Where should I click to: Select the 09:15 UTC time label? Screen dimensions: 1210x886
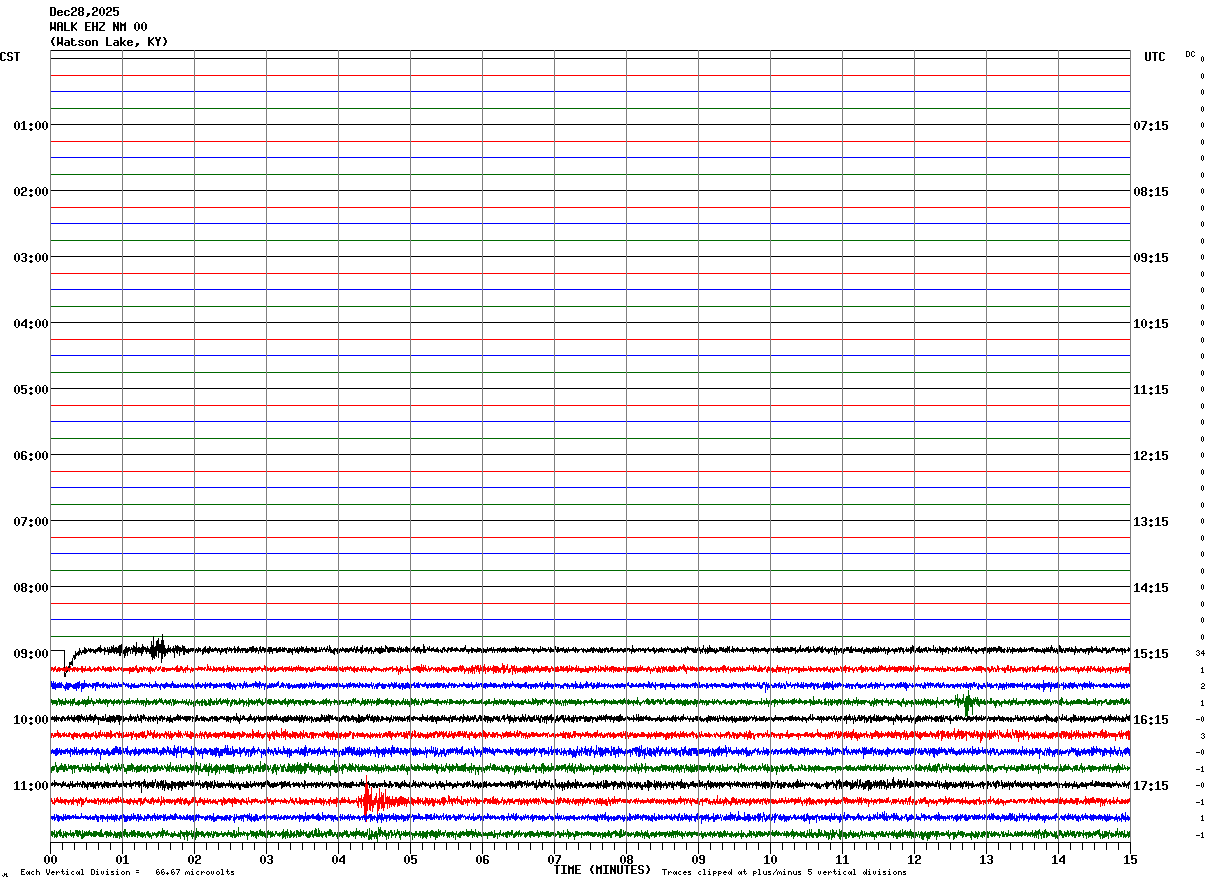pos(1151,258)
